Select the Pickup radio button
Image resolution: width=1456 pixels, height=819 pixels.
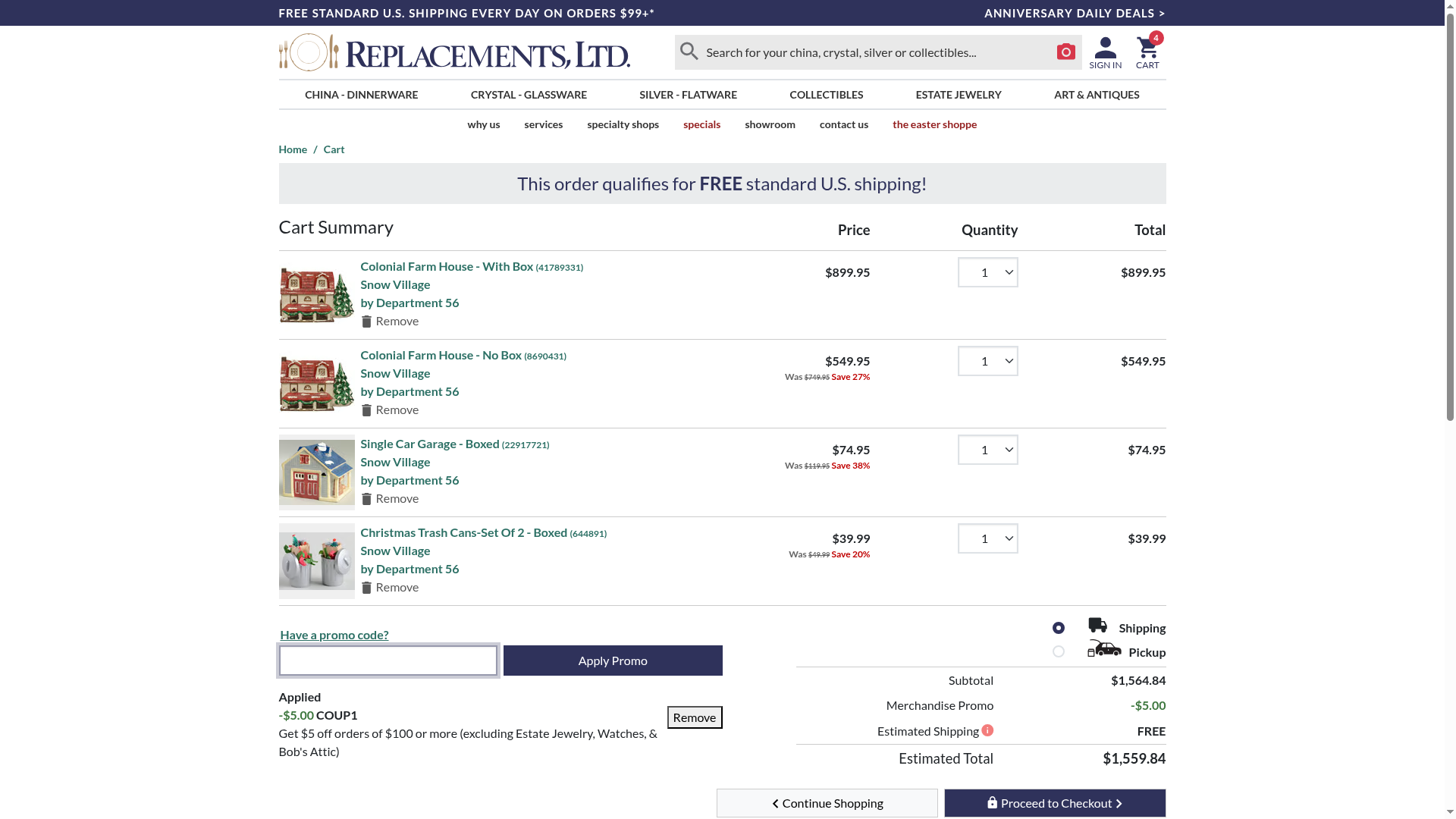click(x=1059, y=651)
